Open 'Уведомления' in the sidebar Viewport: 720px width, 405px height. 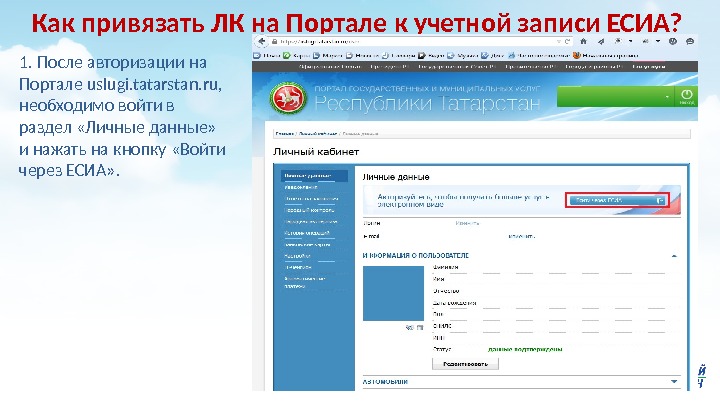301,187
